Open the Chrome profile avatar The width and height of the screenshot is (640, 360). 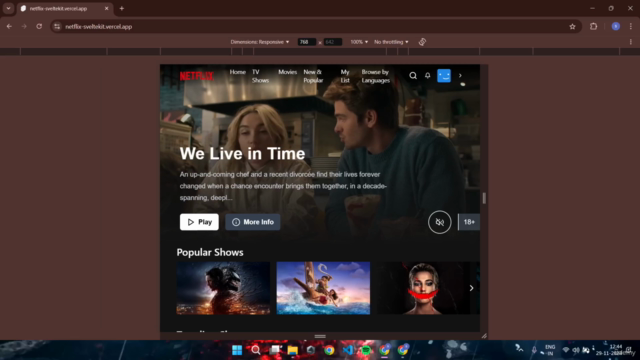616,27
